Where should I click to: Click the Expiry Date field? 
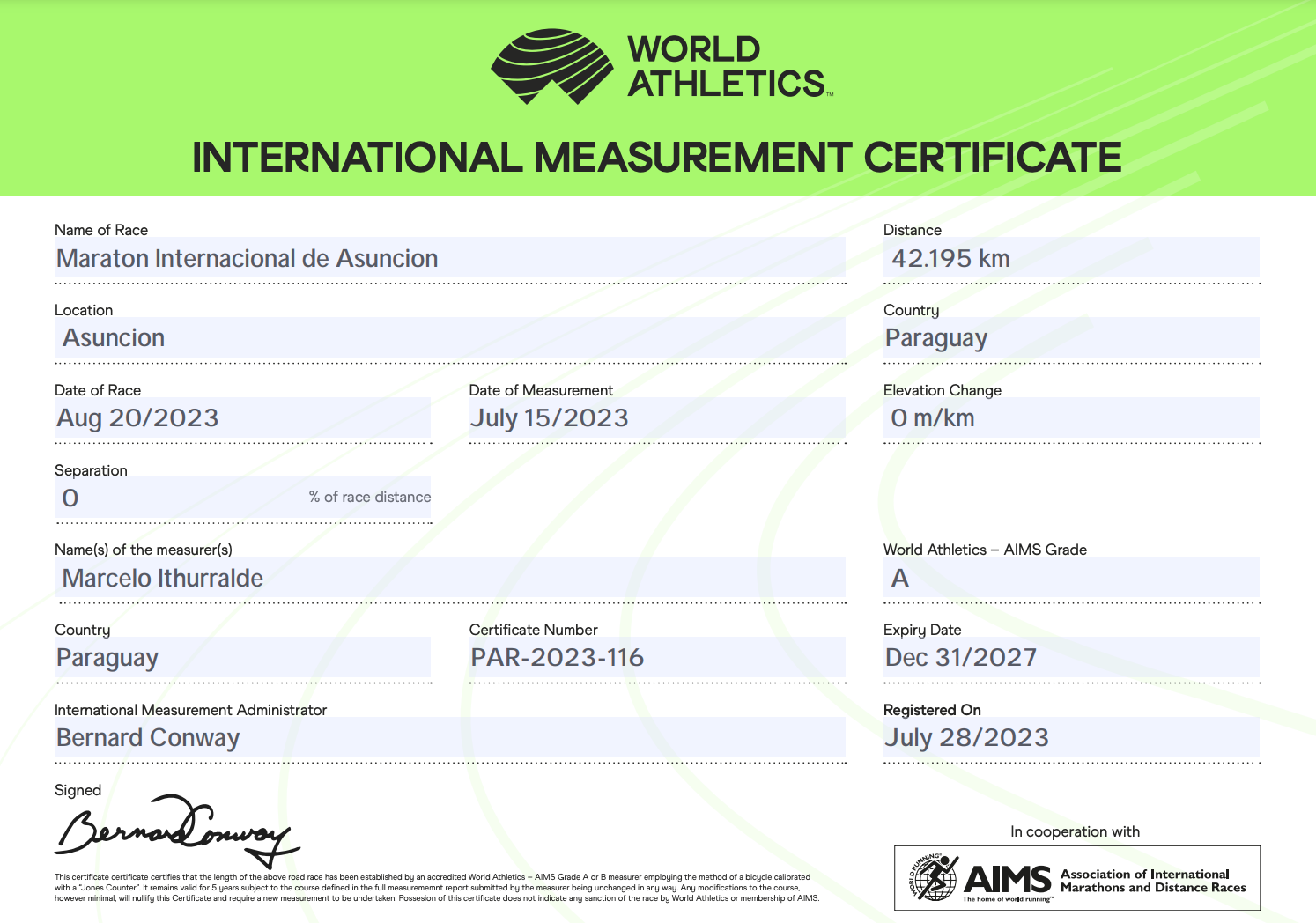[x=1071, y=659]
